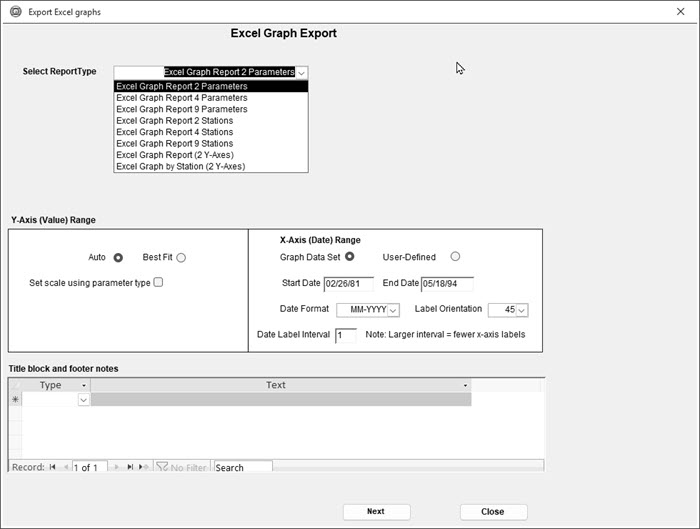Screen dimensions: 700x529
Task: Choose Excel Graph Report 4 Stations option
Action: (x=211, y=132)
